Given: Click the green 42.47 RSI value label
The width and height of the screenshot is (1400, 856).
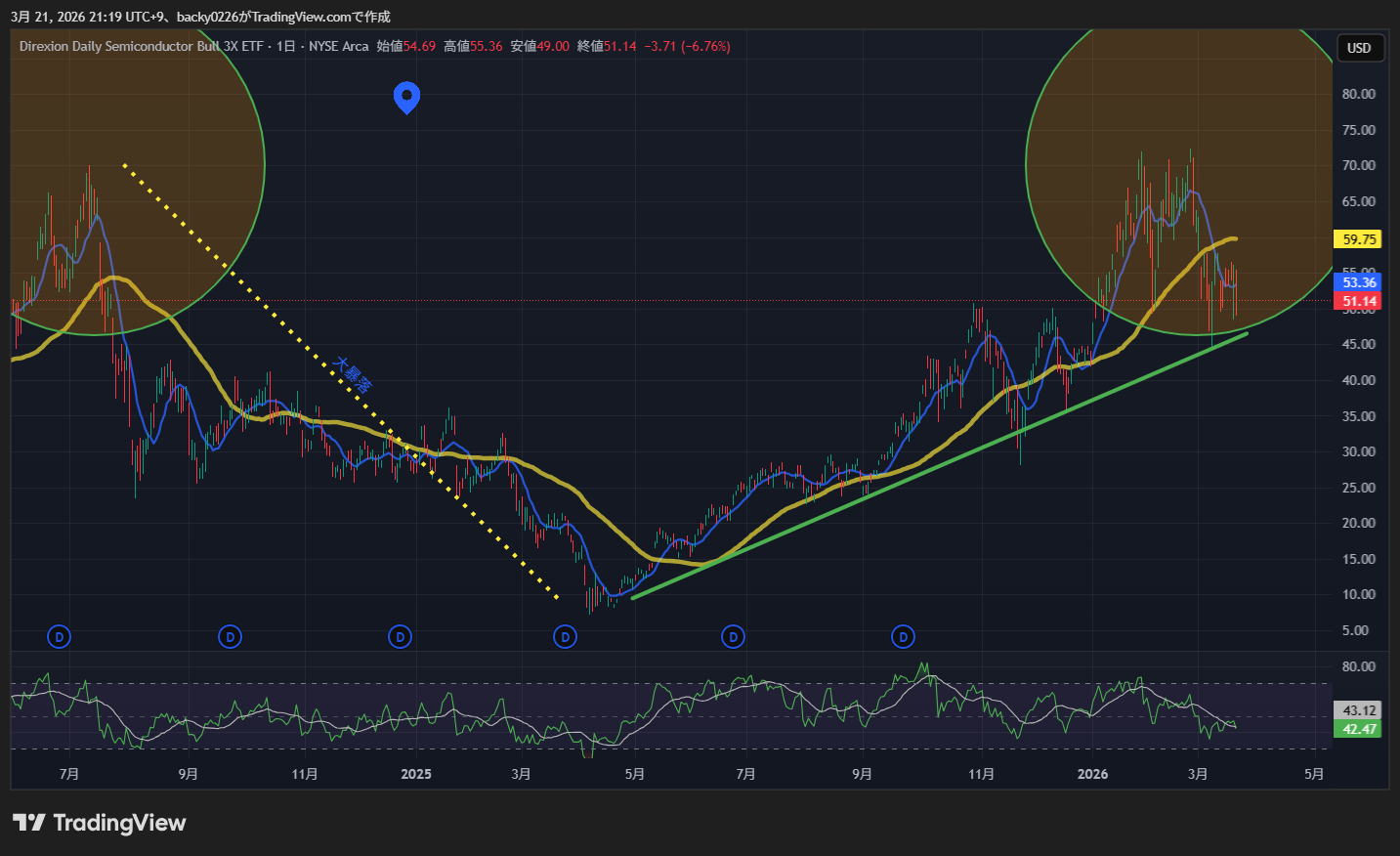Looking at the screenshot, I should [x=1358, y=729].
